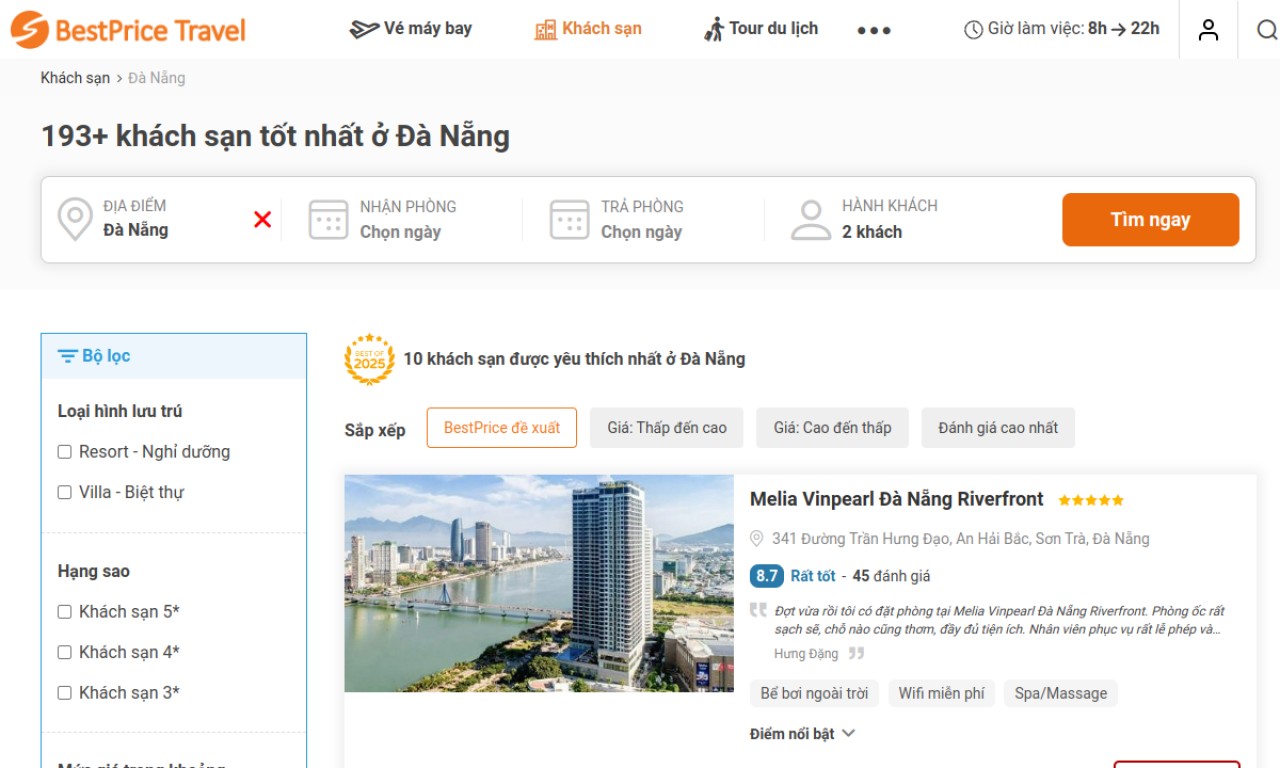Click the map pin beside hotel address
The height and width of the screenshot is (768, 1280).
tap(757, 539)
